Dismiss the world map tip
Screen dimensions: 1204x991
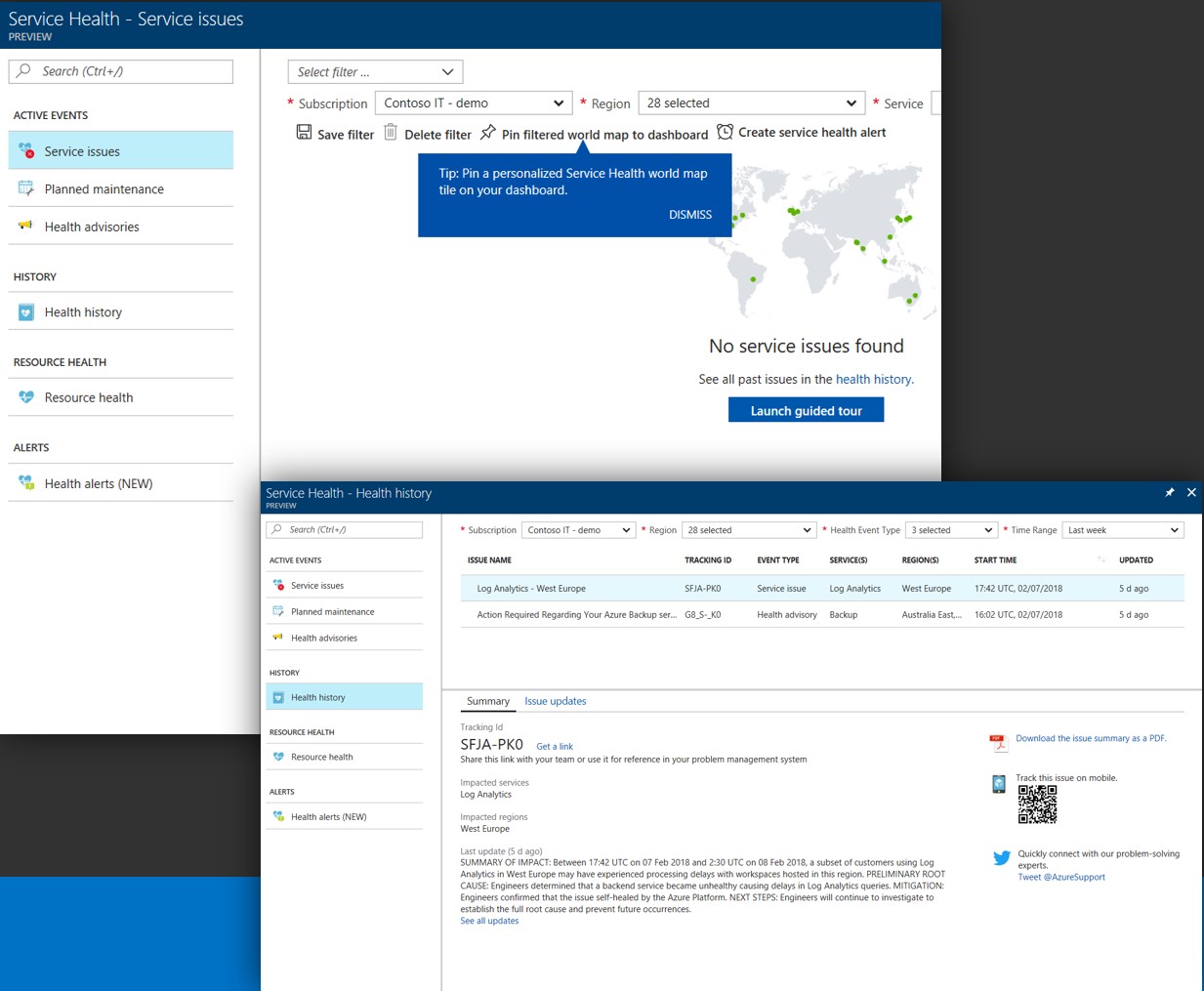tap(689, 215)
